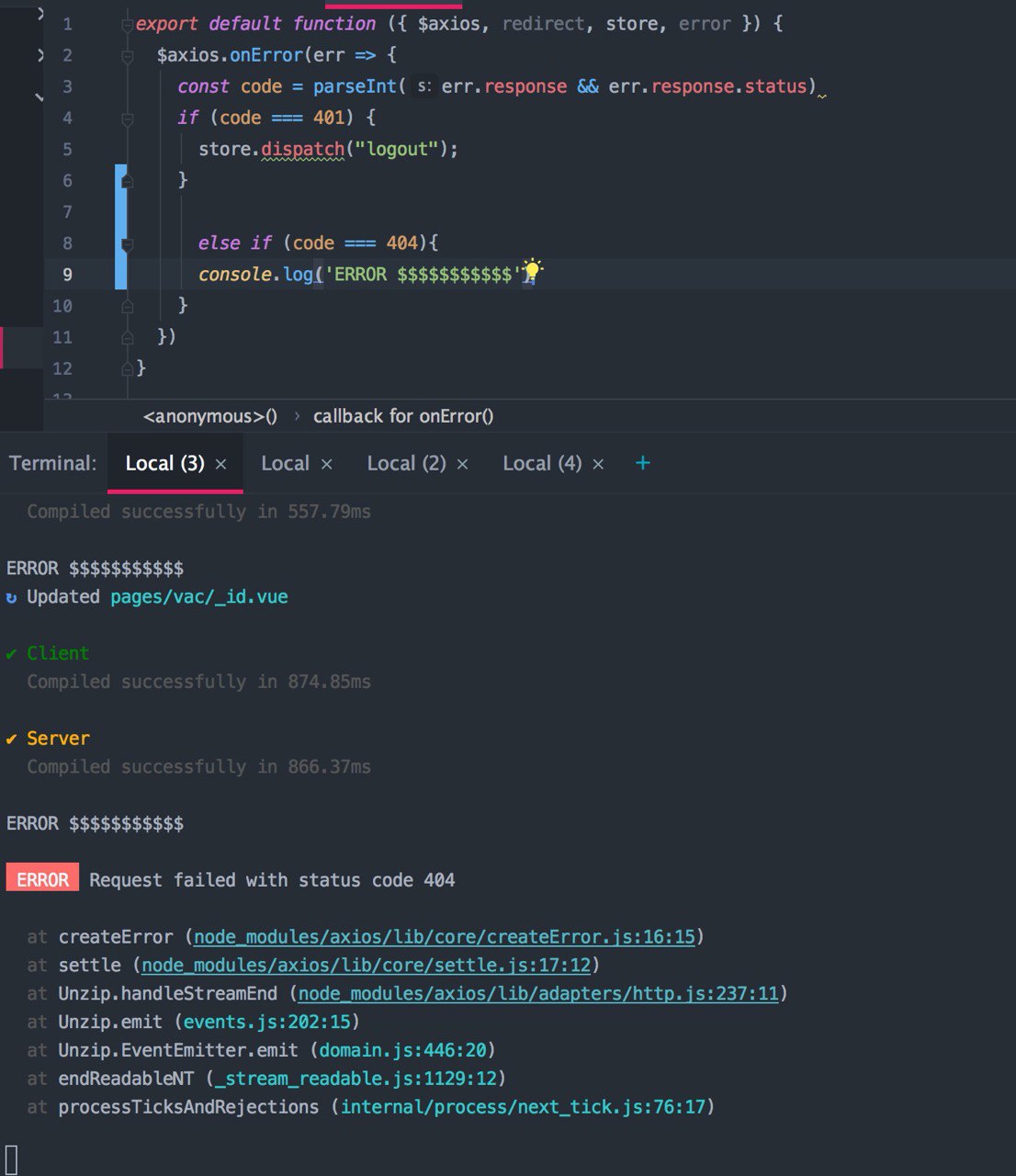The width and height of the screenshot is (1016, 1176).
Task: Click 'Compiled successfully in 557.79ms' text
Action: 198,512
